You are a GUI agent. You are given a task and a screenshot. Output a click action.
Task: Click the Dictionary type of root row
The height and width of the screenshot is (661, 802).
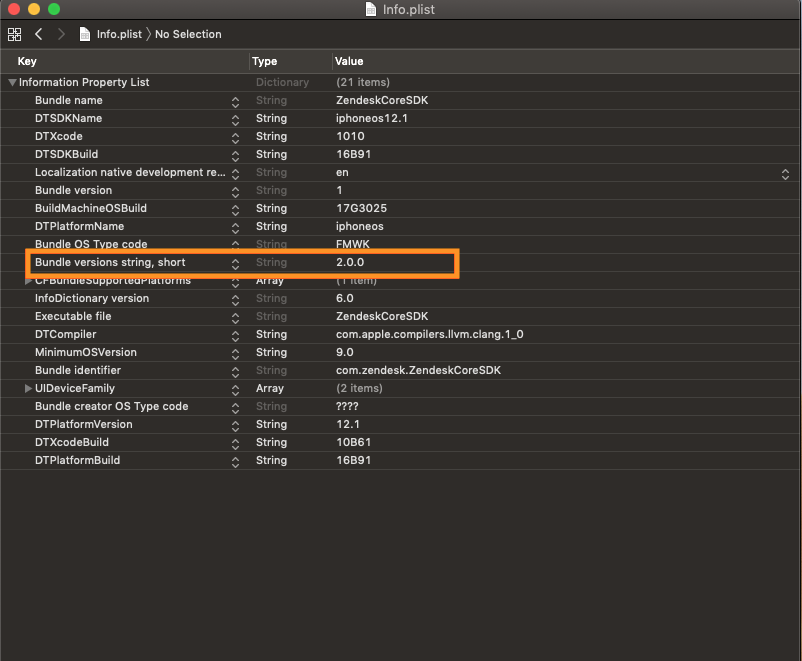282,82
